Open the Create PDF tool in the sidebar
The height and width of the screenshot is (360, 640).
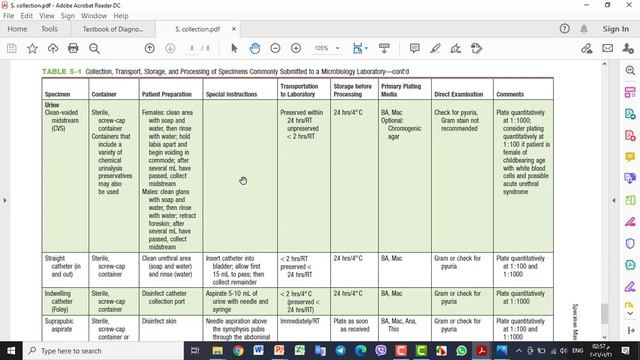(x=630, y=135)
